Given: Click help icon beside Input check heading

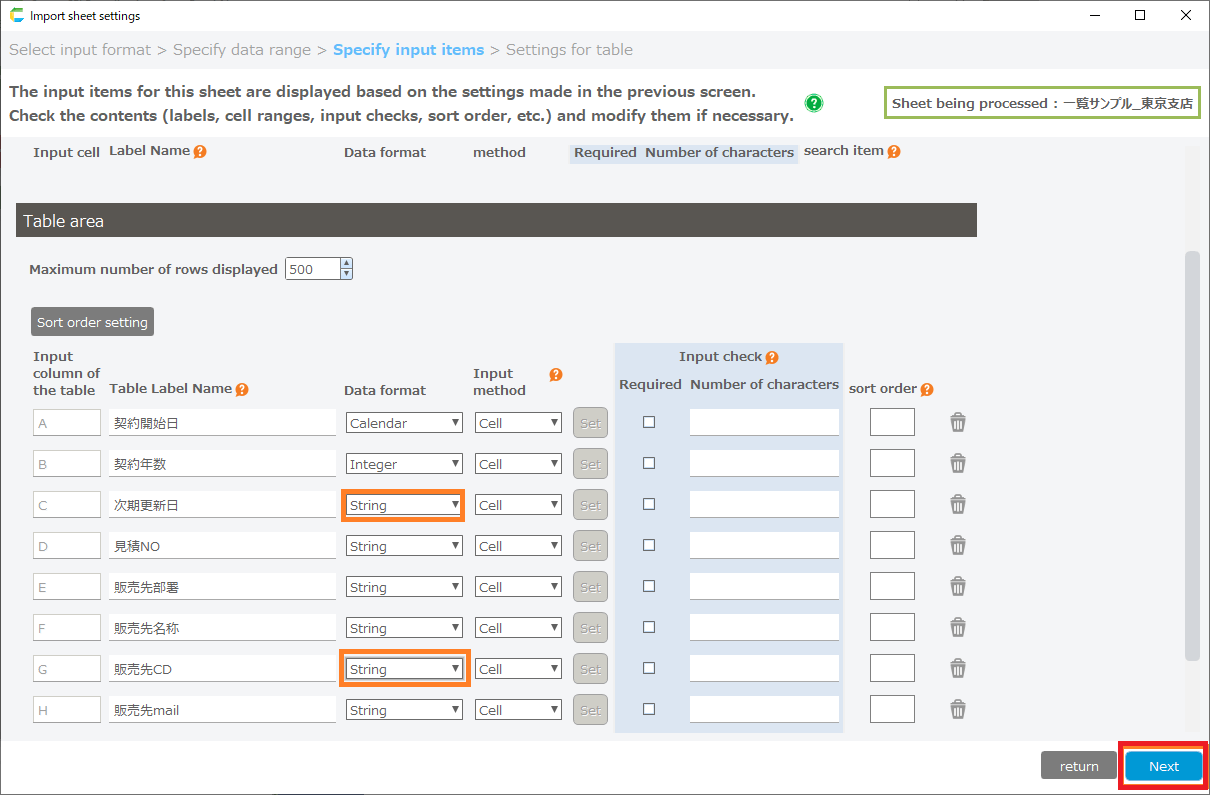Looking at the screenshot, I should point(771,357).
